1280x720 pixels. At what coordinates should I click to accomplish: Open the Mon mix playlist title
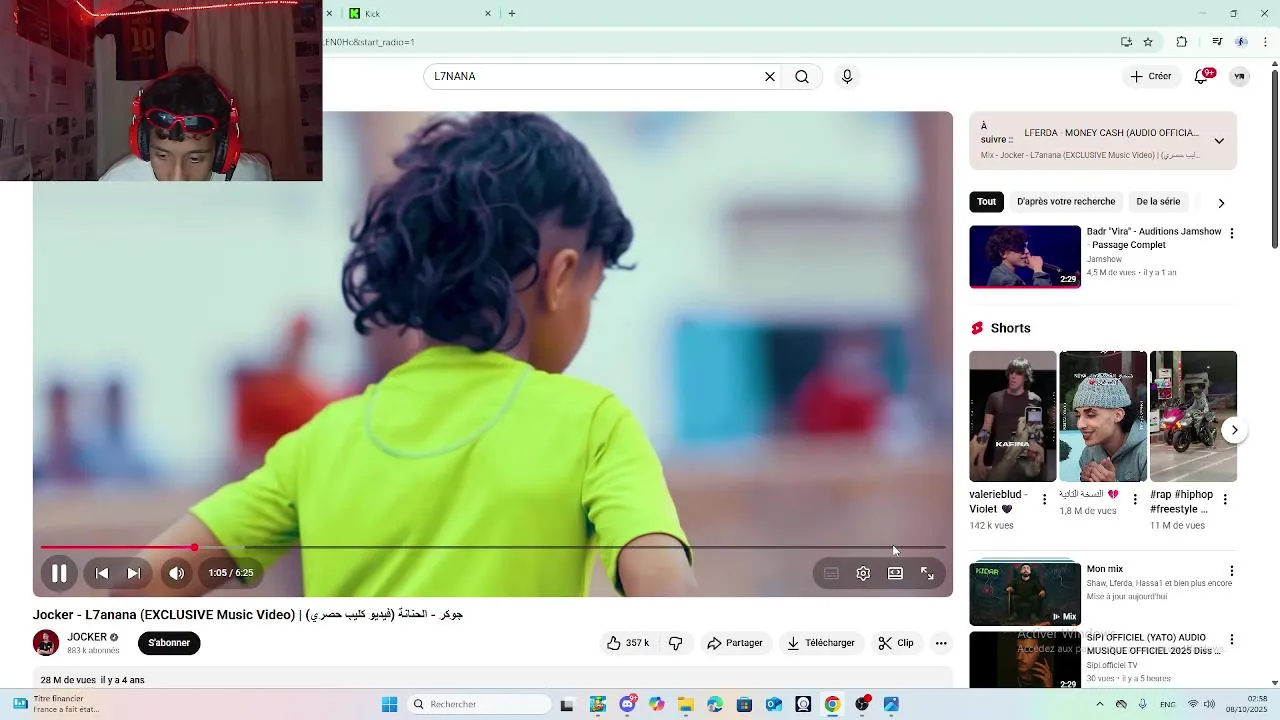tap(1105, 569)
